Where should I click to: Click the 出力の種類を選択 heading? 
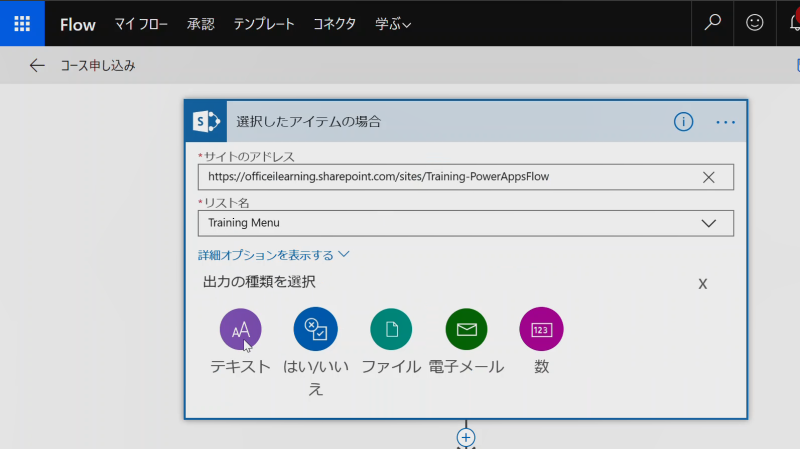[x=259, y=282]
